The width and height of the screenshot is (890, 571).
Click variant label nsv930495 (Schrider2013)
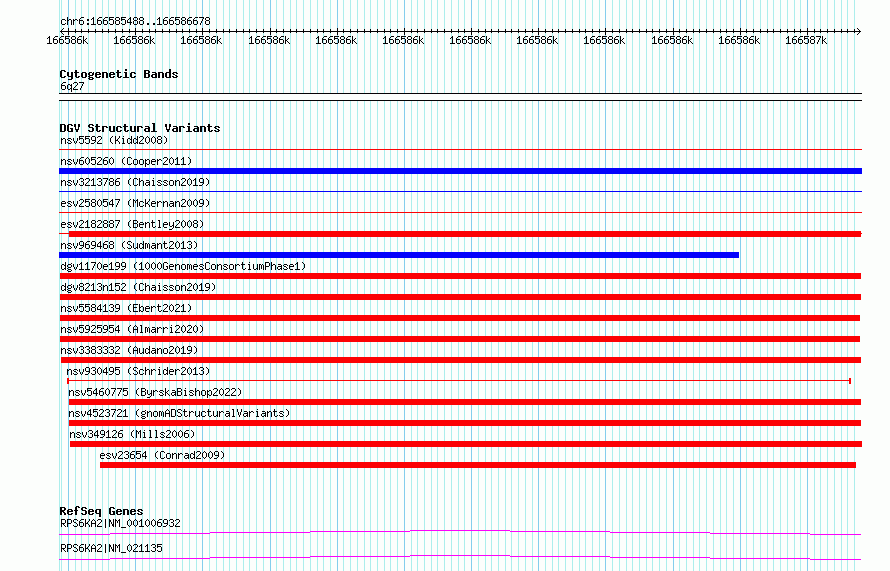click(x=138, y=371)
